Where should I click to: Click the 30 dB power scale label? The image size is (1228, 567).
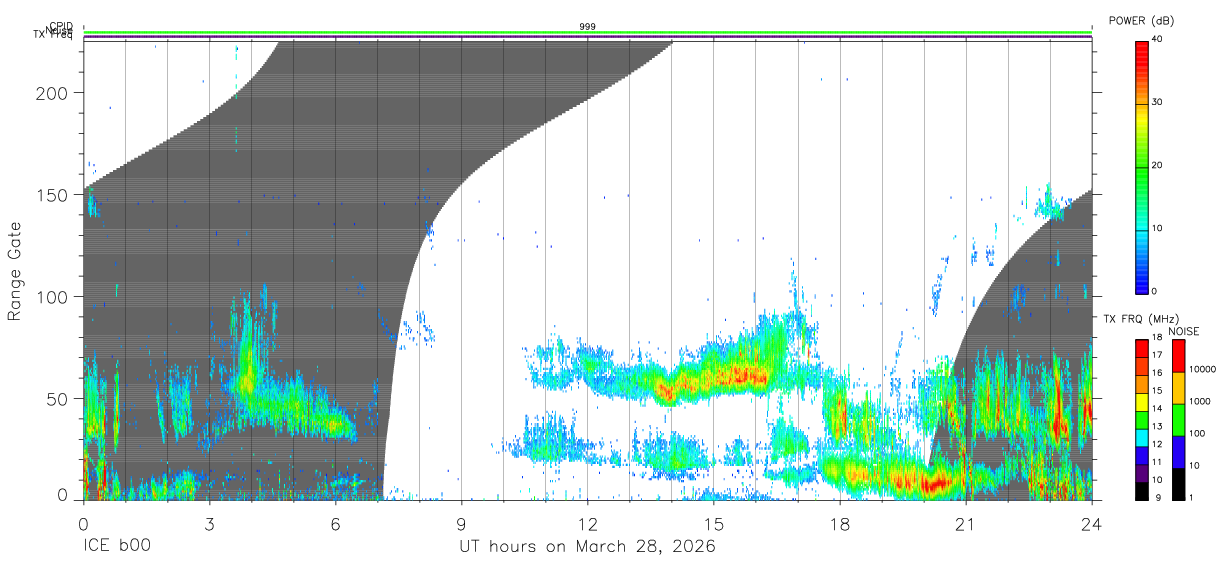[1158, 103]
